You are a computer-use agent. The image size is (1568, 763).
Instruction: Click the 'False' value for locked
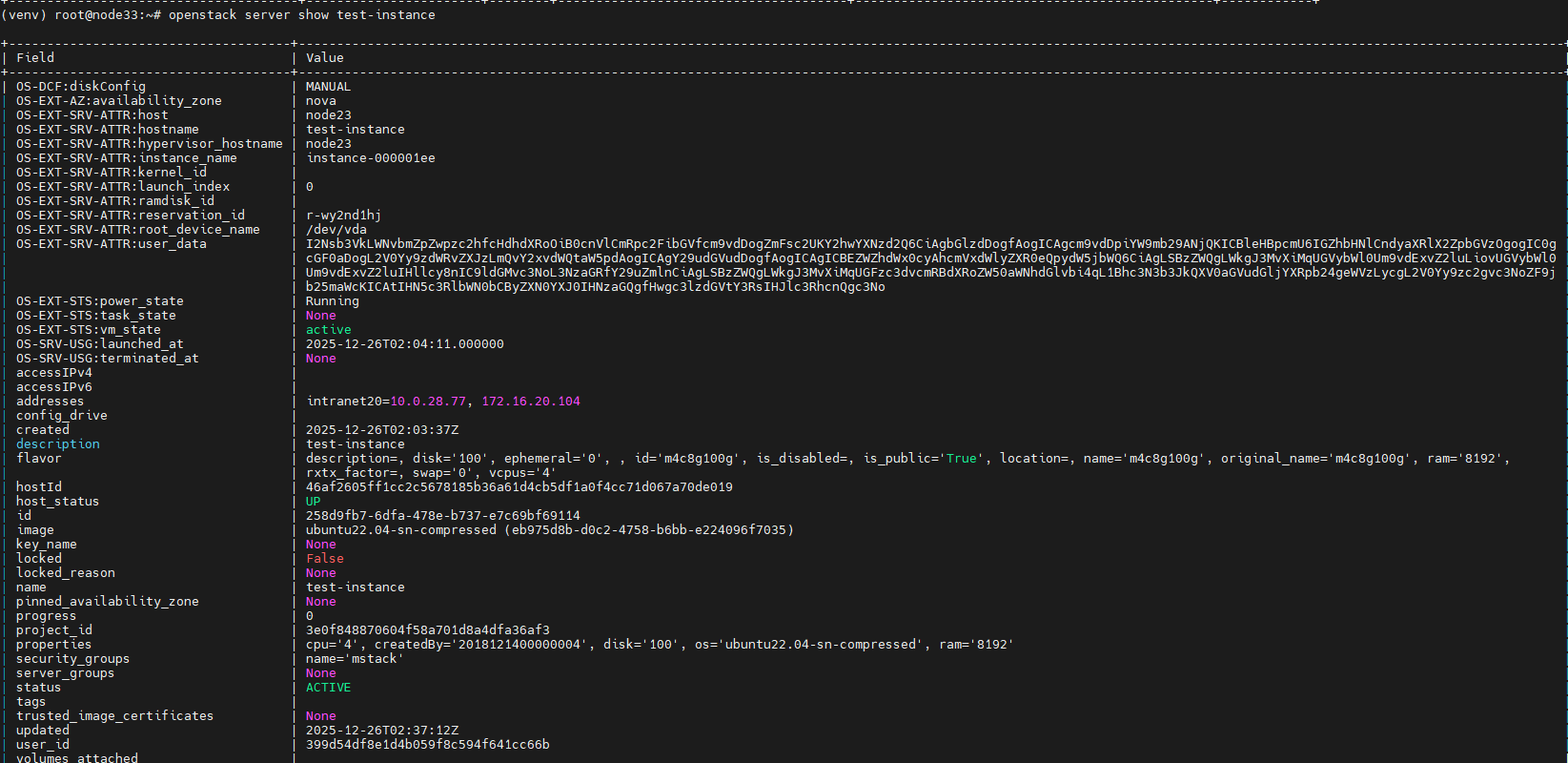click(324, 559)
